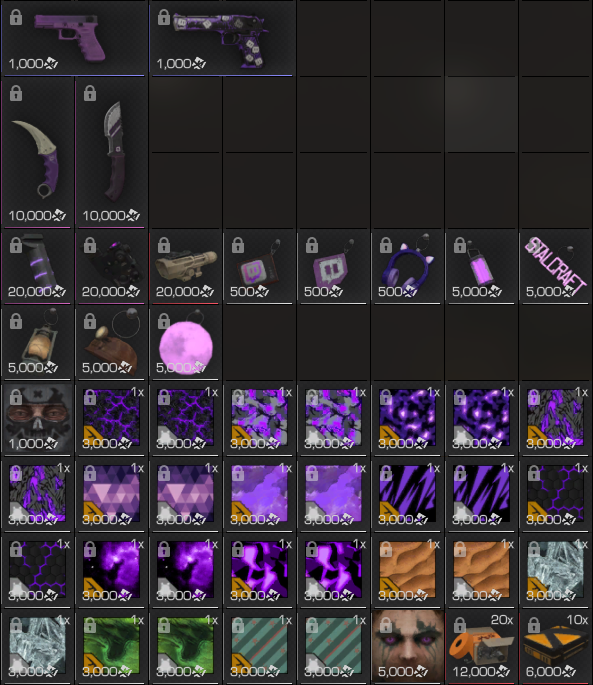593x685 pixels.
Task: Pick the pink moon charm
Action: click(x=185, y=342)
